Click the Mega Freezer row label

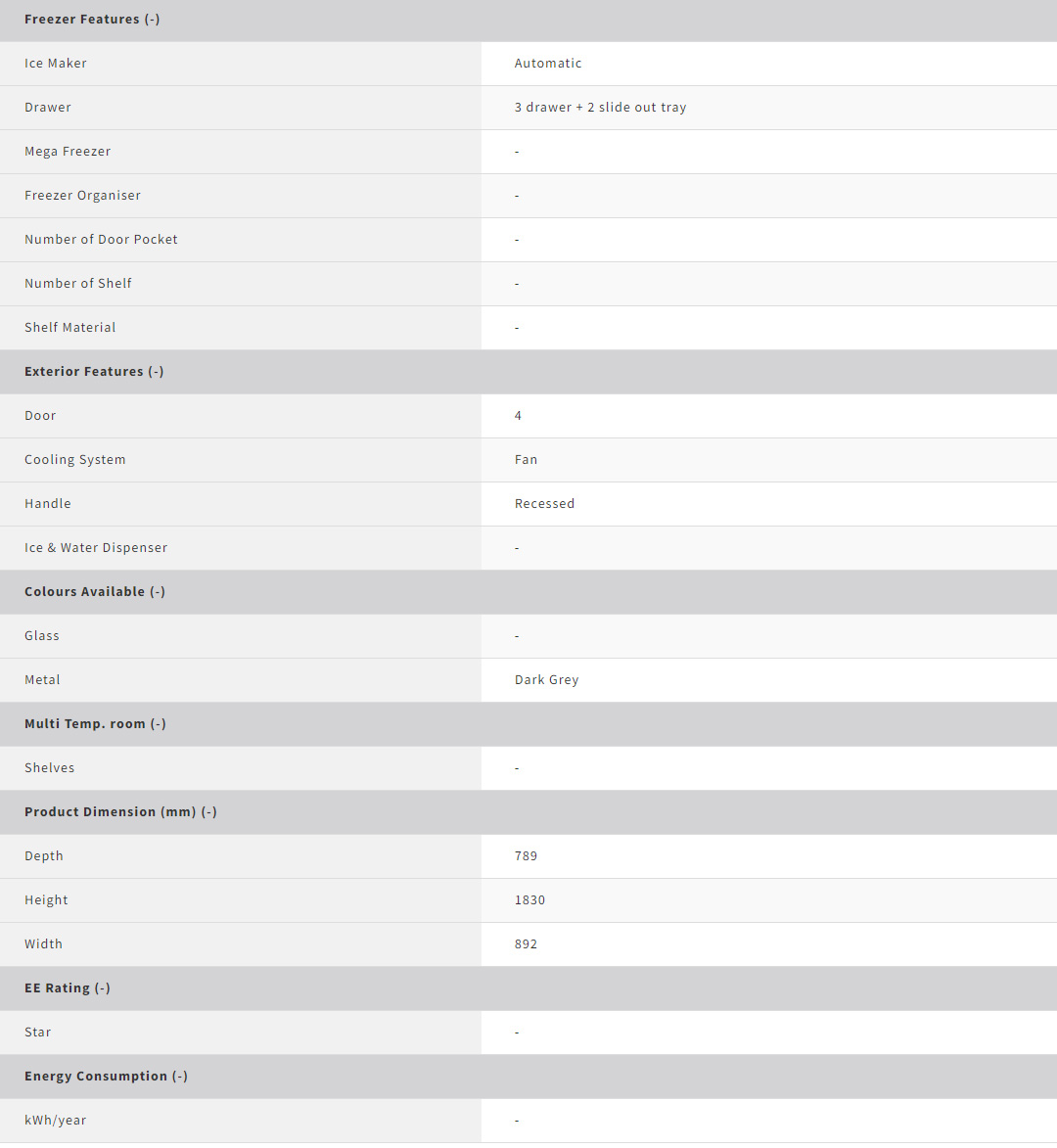point(68,152)
